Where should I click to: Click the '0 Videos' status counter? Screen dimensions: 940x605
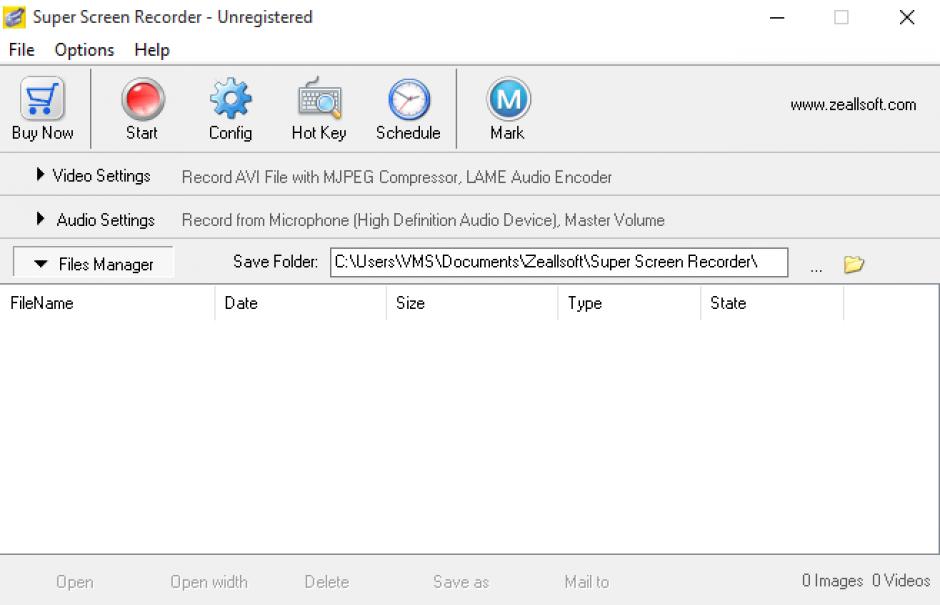[x=900, y=580]
